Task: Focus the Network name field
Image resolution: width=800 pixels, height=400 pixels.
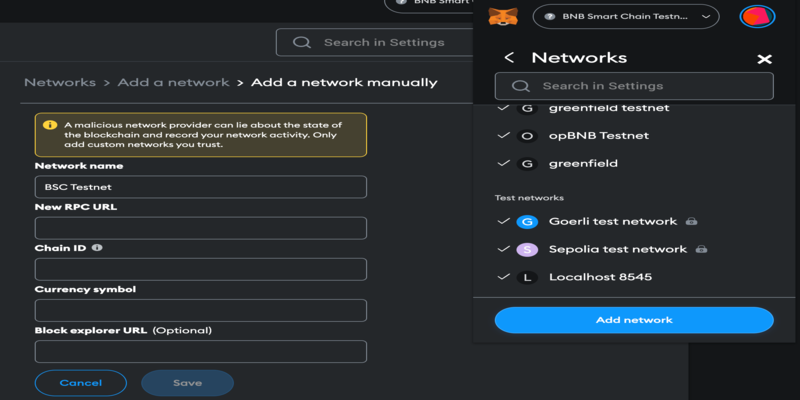Action: (201, 187)
